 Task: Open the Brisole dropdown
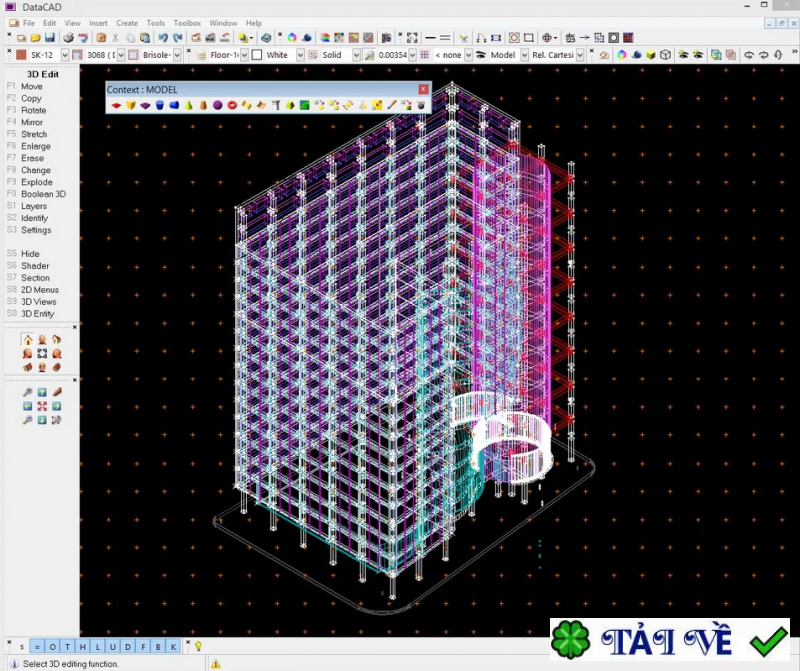point(177,55)
